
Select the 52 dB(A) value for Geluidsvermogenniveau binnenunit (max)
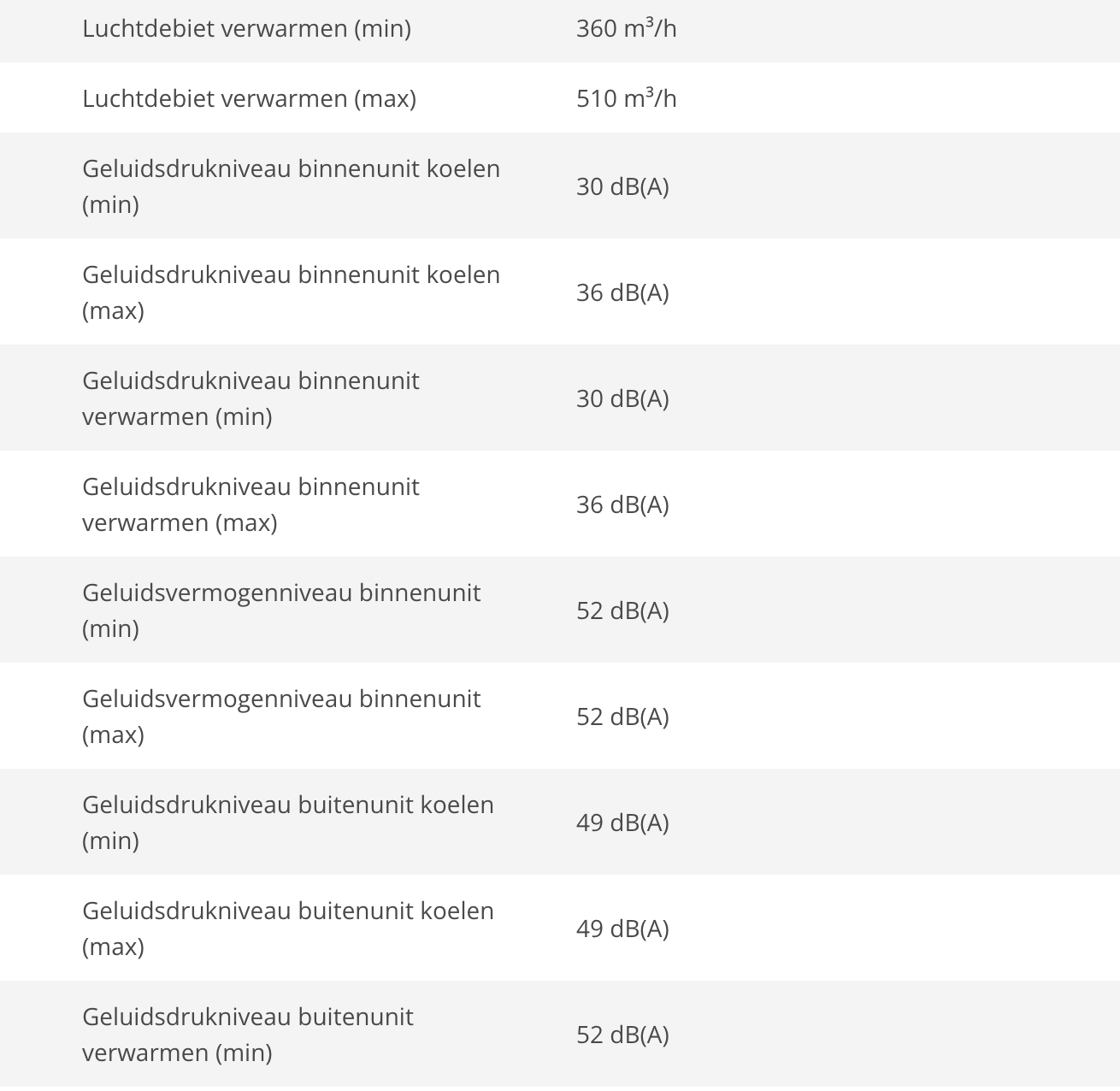pos(622,717)
